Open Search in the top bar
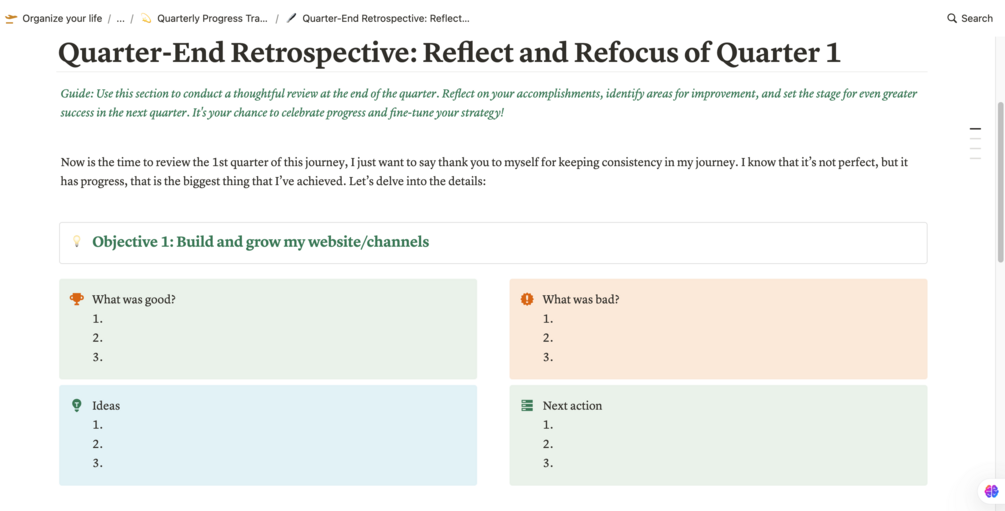 970,18
